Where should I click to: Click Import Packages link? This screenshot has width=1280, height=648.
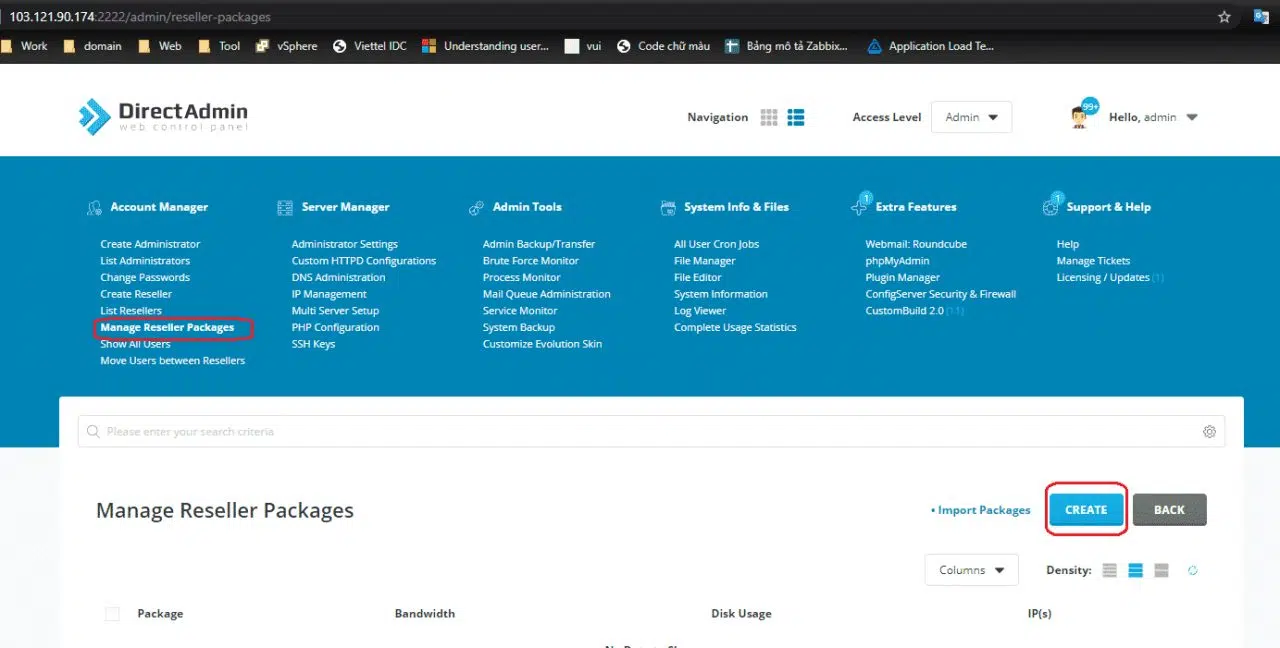point(980,510)
